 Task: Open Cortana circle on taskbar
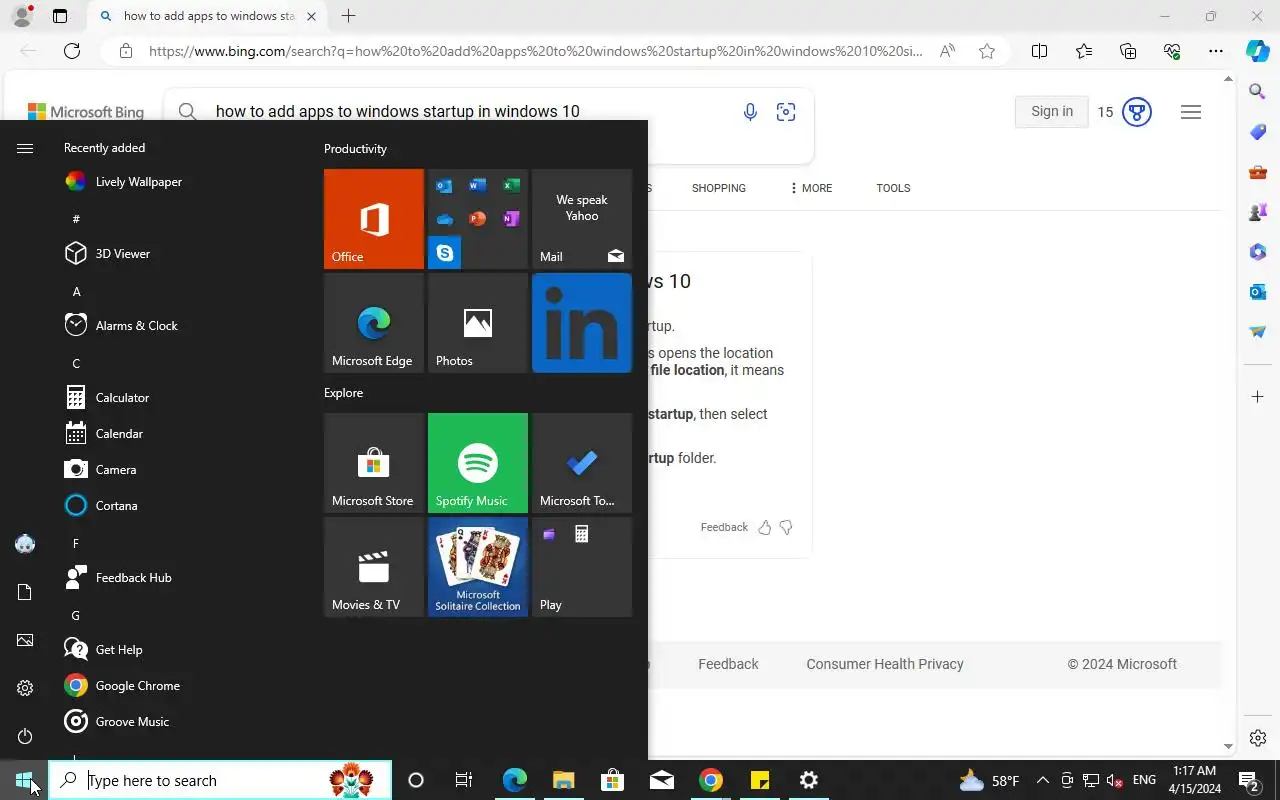tap(416, 780)
